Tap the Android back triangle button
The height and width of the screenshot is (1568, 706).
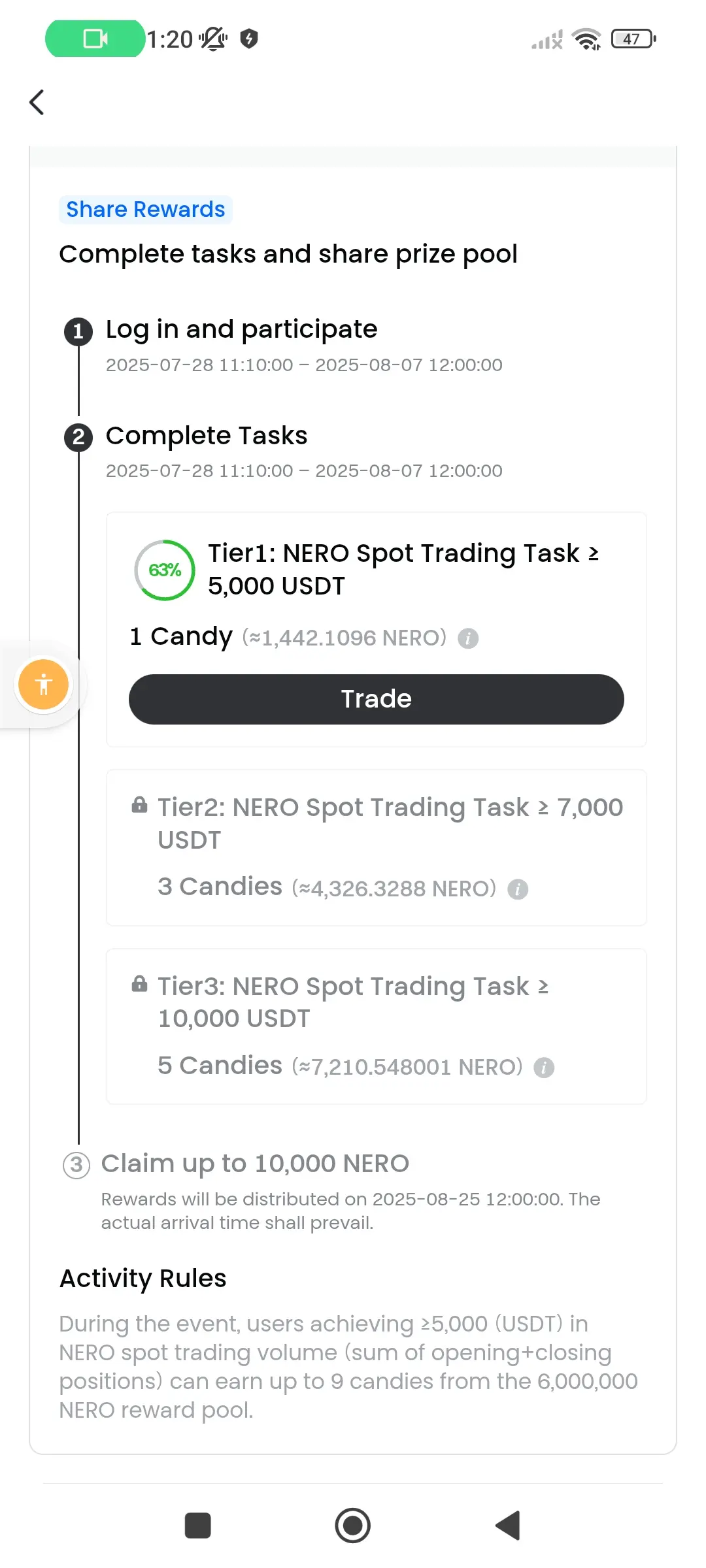click(x=508, y=1526)
